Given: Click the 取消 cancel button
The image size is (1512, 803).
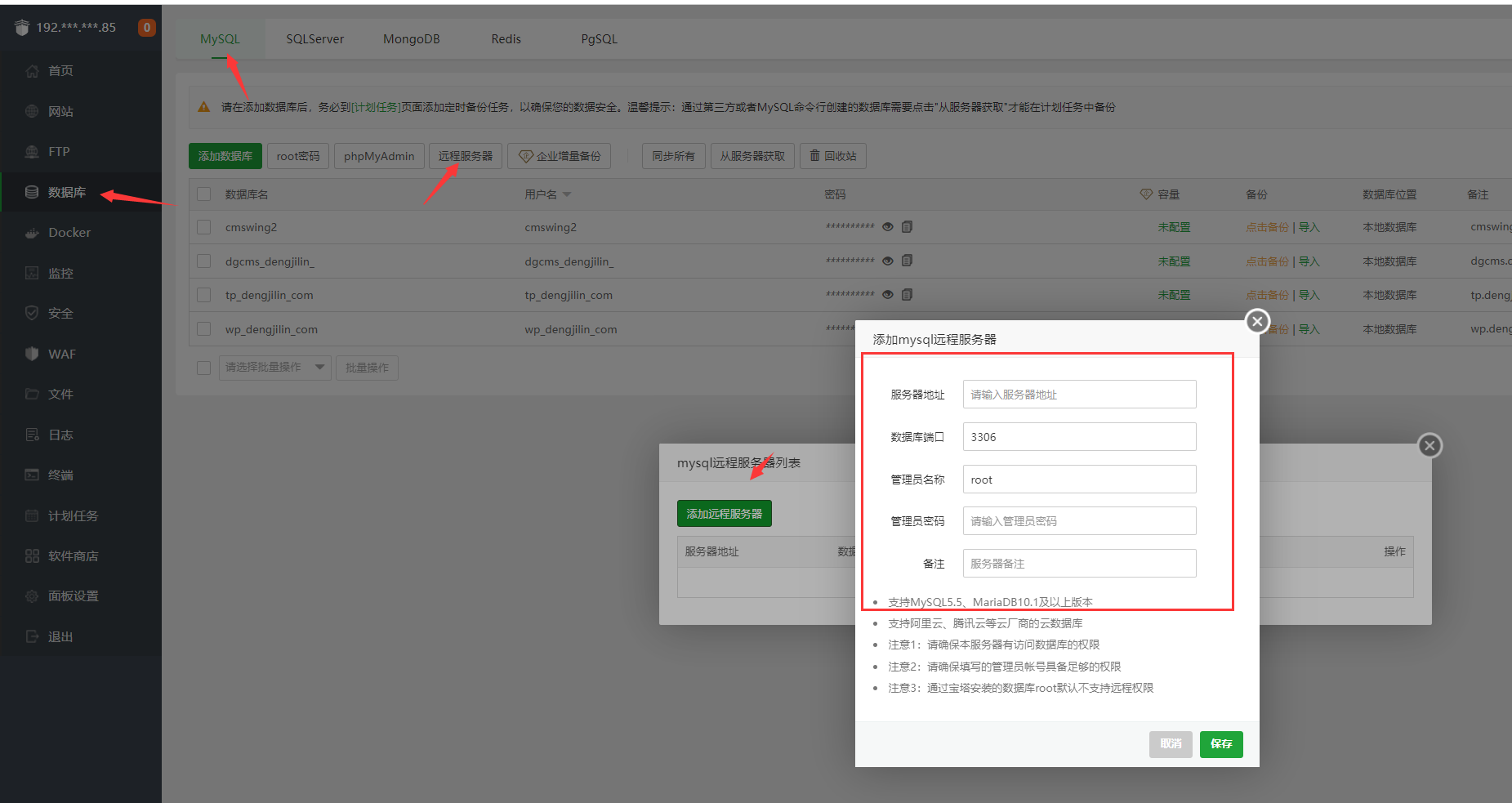Looking at the screenshot, I should click(x=1171, y=744).
